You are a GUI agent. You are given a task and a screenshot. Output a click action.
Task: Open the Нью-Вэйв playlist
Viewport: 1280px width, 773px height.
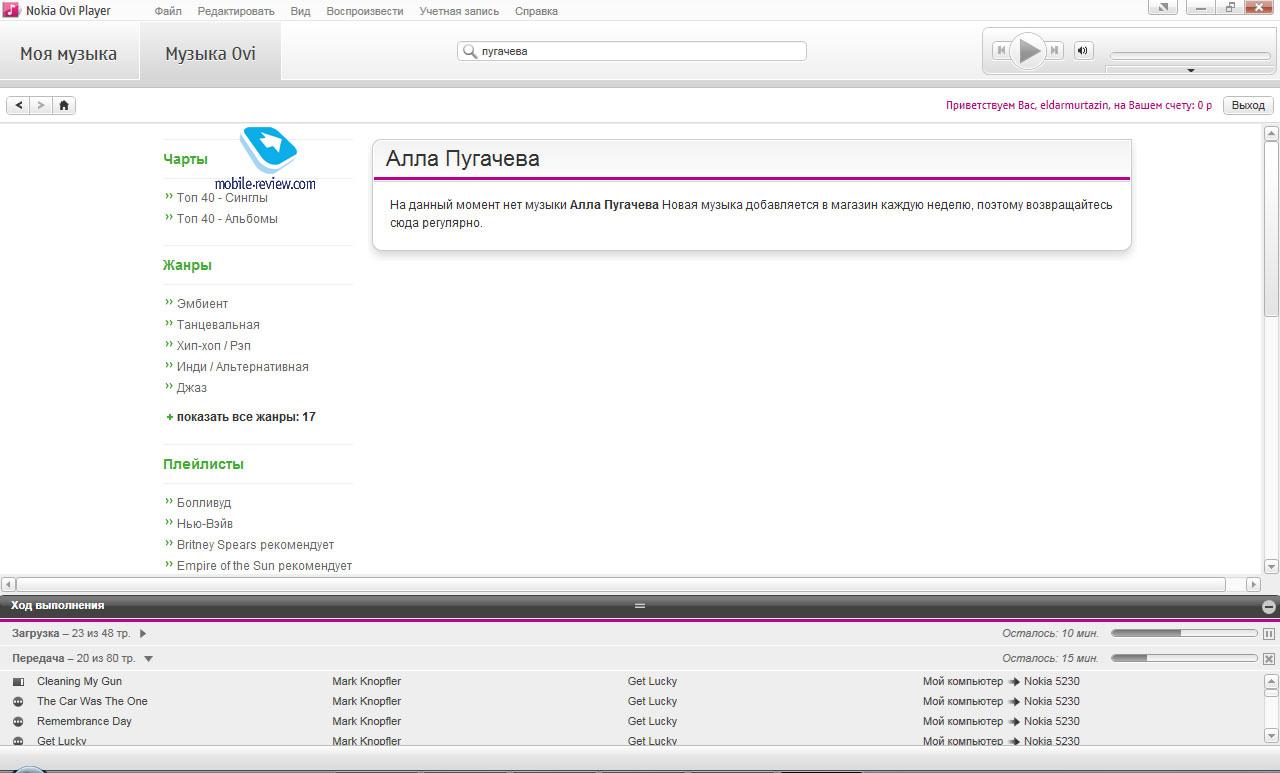205,523
